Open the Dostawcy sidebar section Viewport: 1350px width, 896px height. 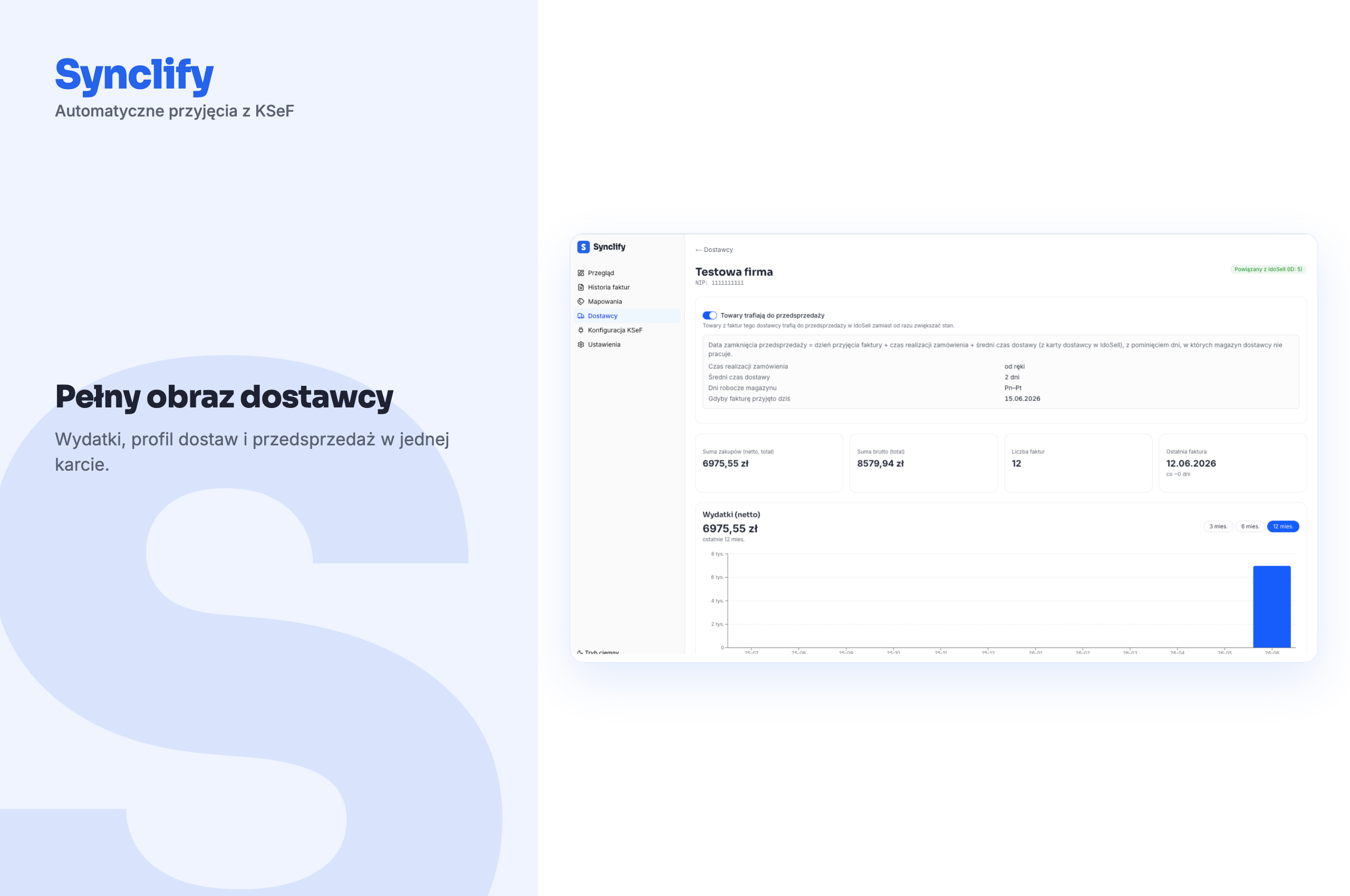[x=627, y=316]
